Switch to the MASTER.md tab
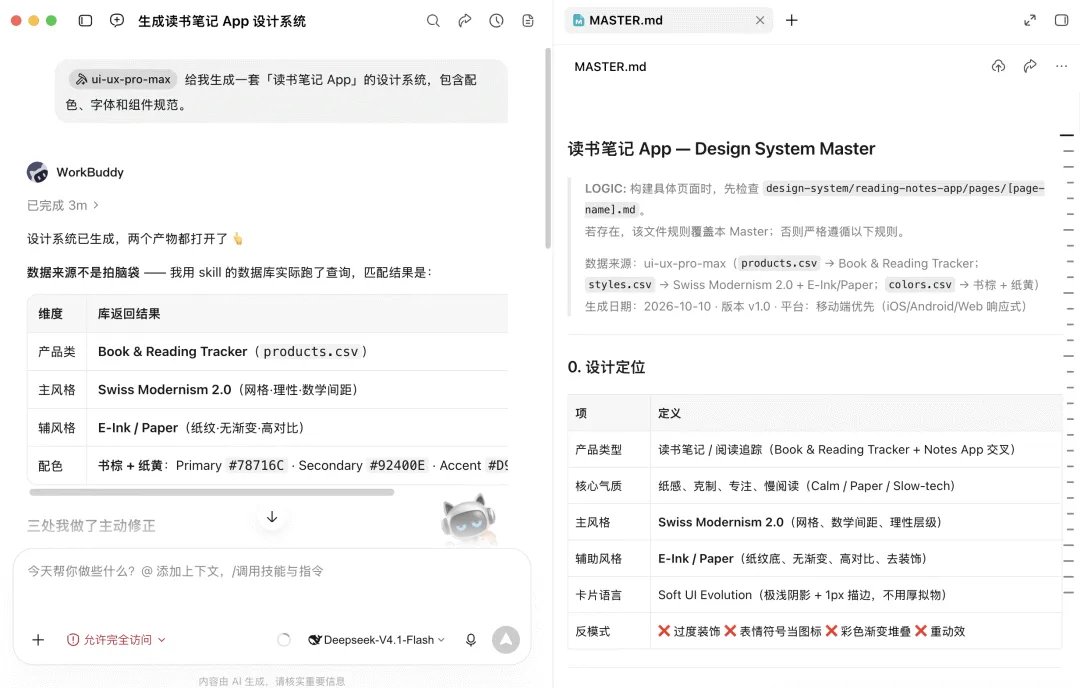1080x688 pixels. coord(668,21)
